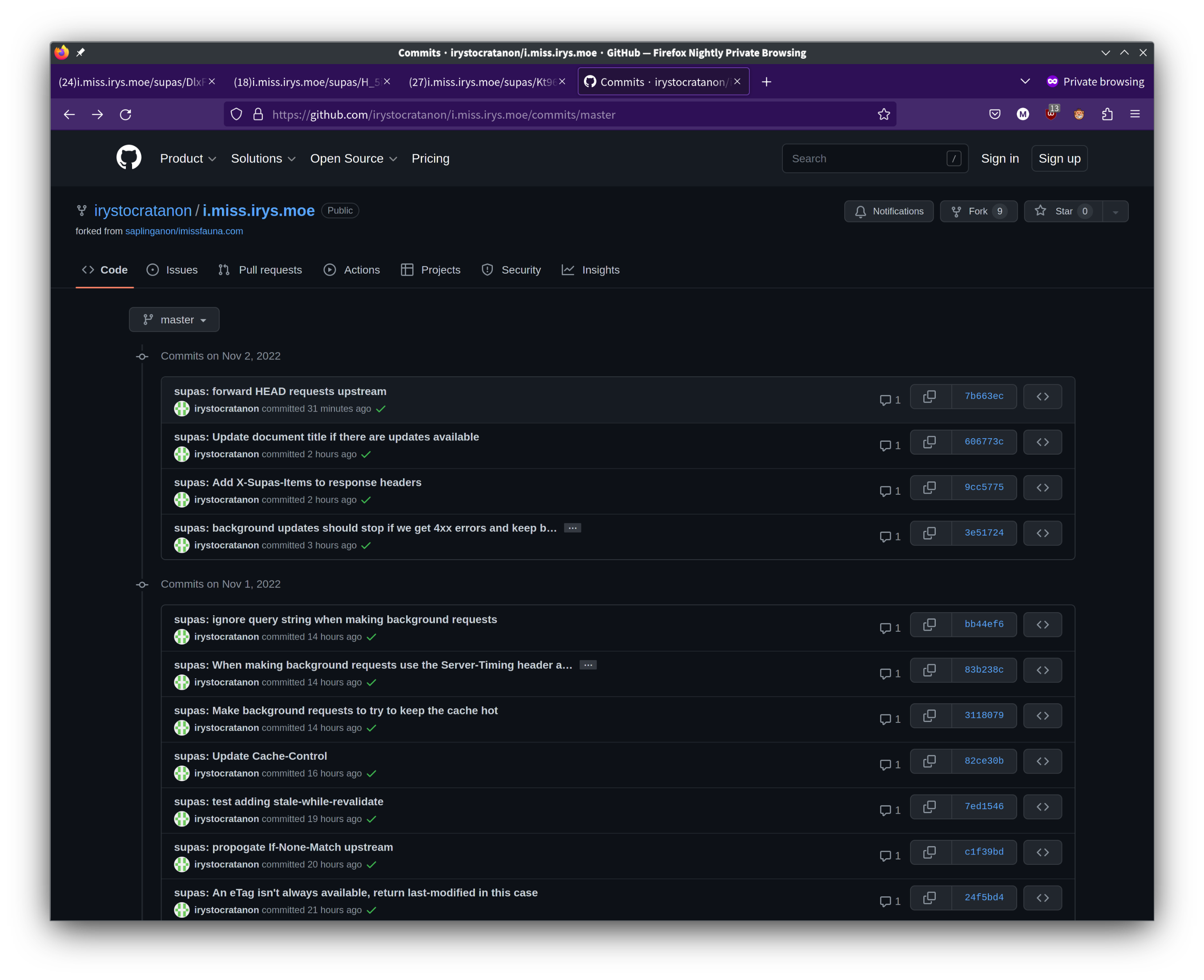This screenshot has width=1204, height=980.
Task: Browse repository at commit c1f39bd
Action: 1042,852
